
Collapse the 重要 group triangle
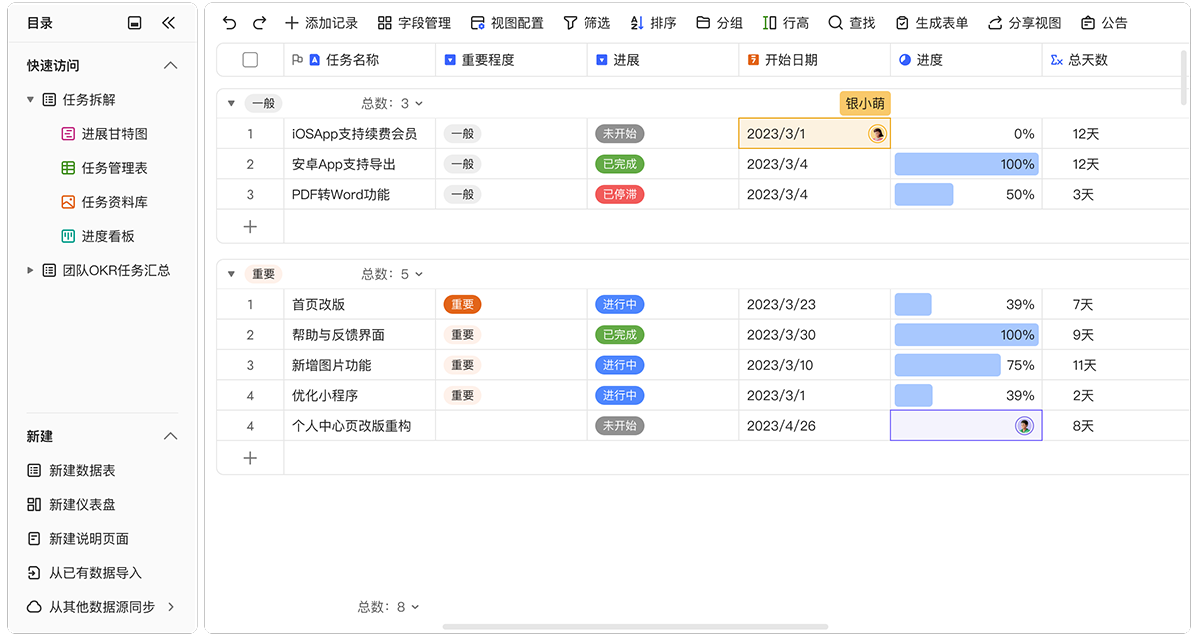point(231,274)
